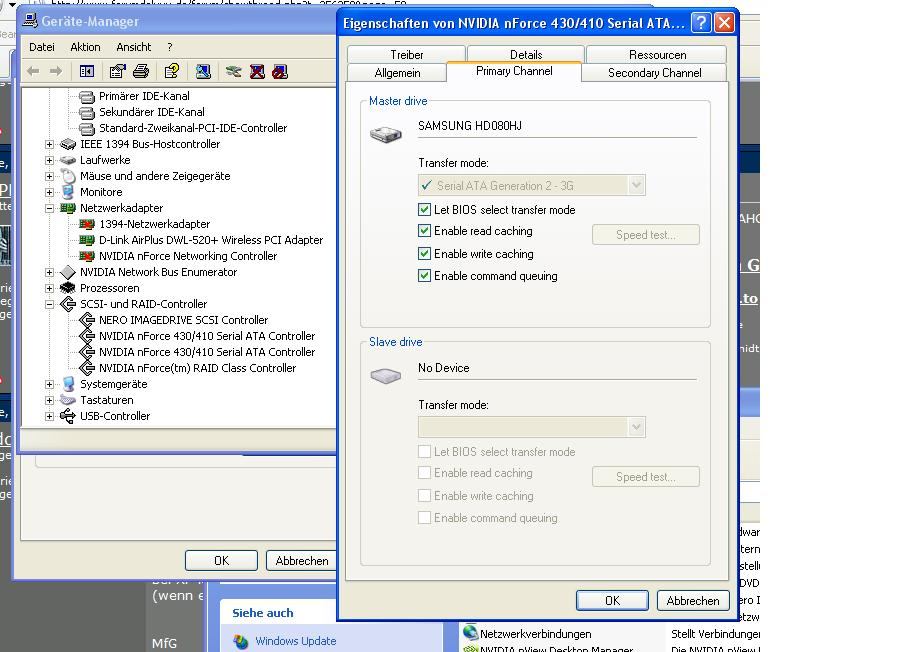Check slave Enable read caching box
Screen dimensions: 900x652
click(424, 473)
